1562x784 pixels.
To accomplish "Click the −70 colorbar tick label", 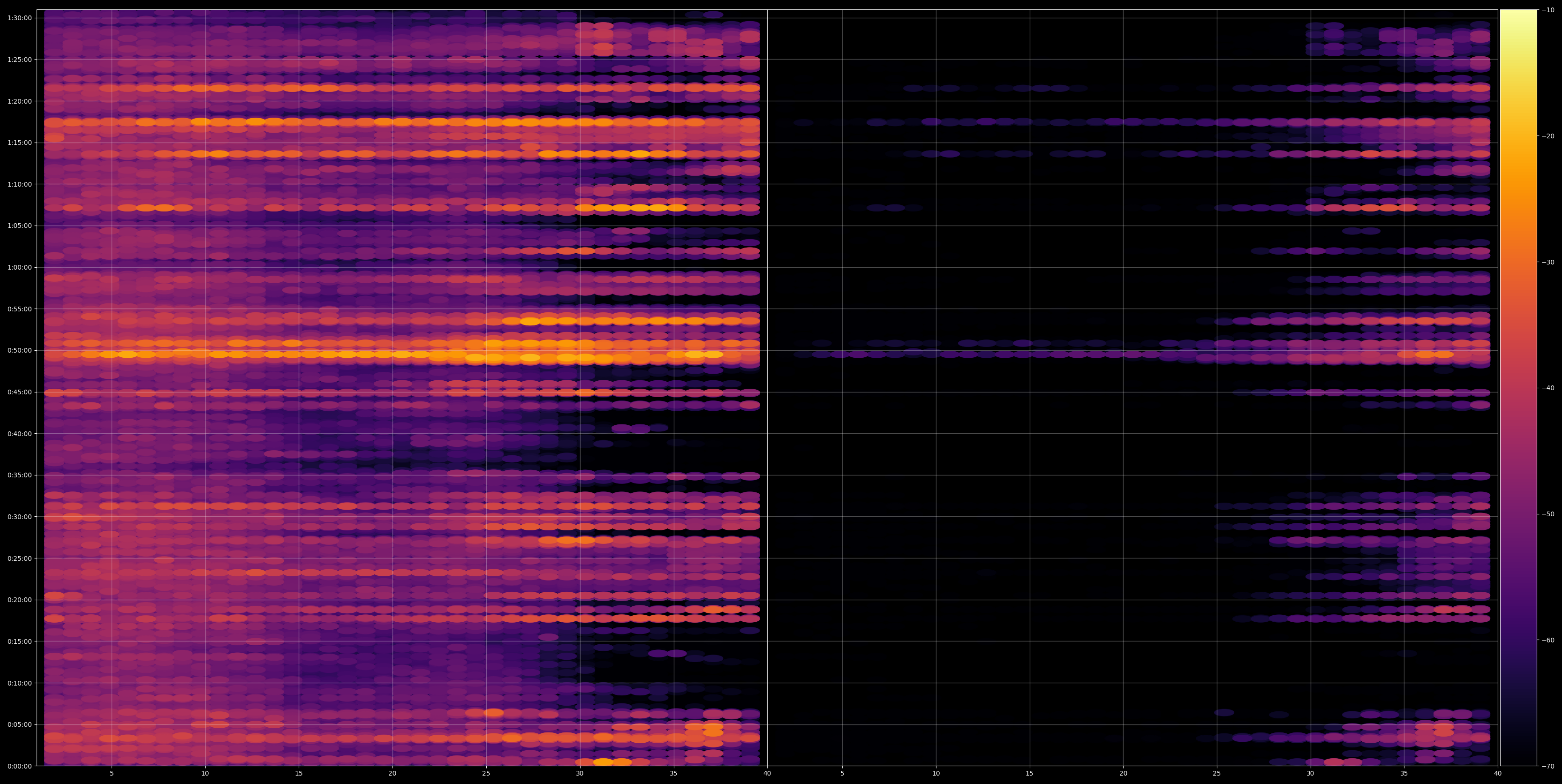I will 1548,766.
